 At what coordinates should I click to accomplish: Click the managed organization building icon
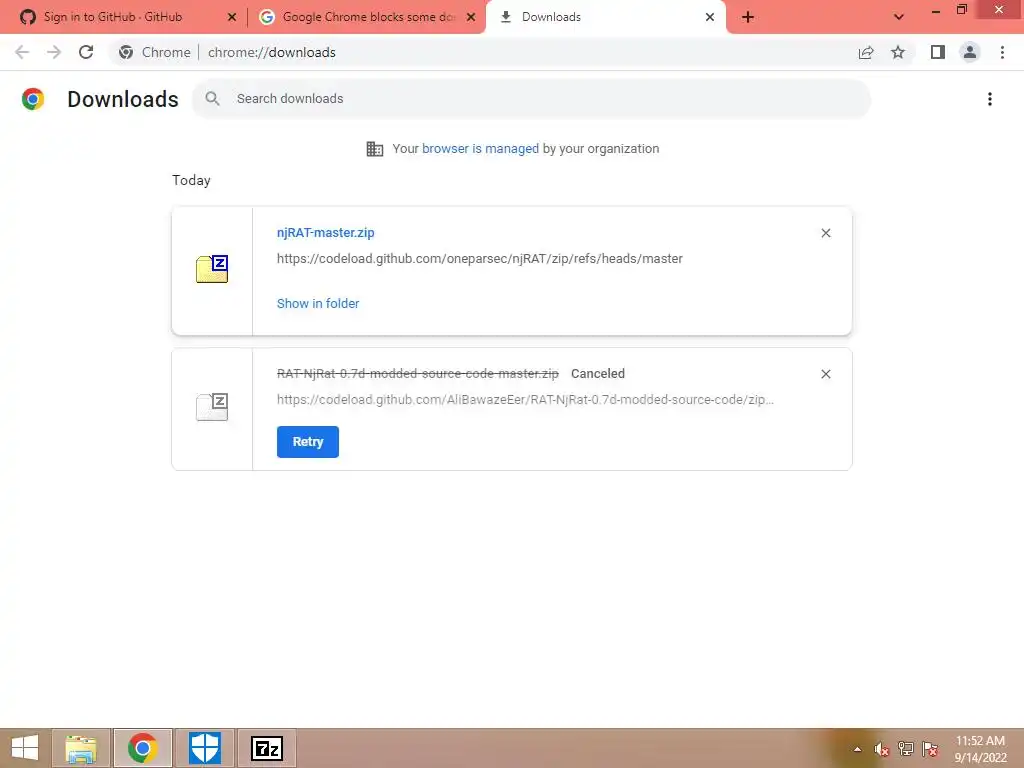coord(374,149)
